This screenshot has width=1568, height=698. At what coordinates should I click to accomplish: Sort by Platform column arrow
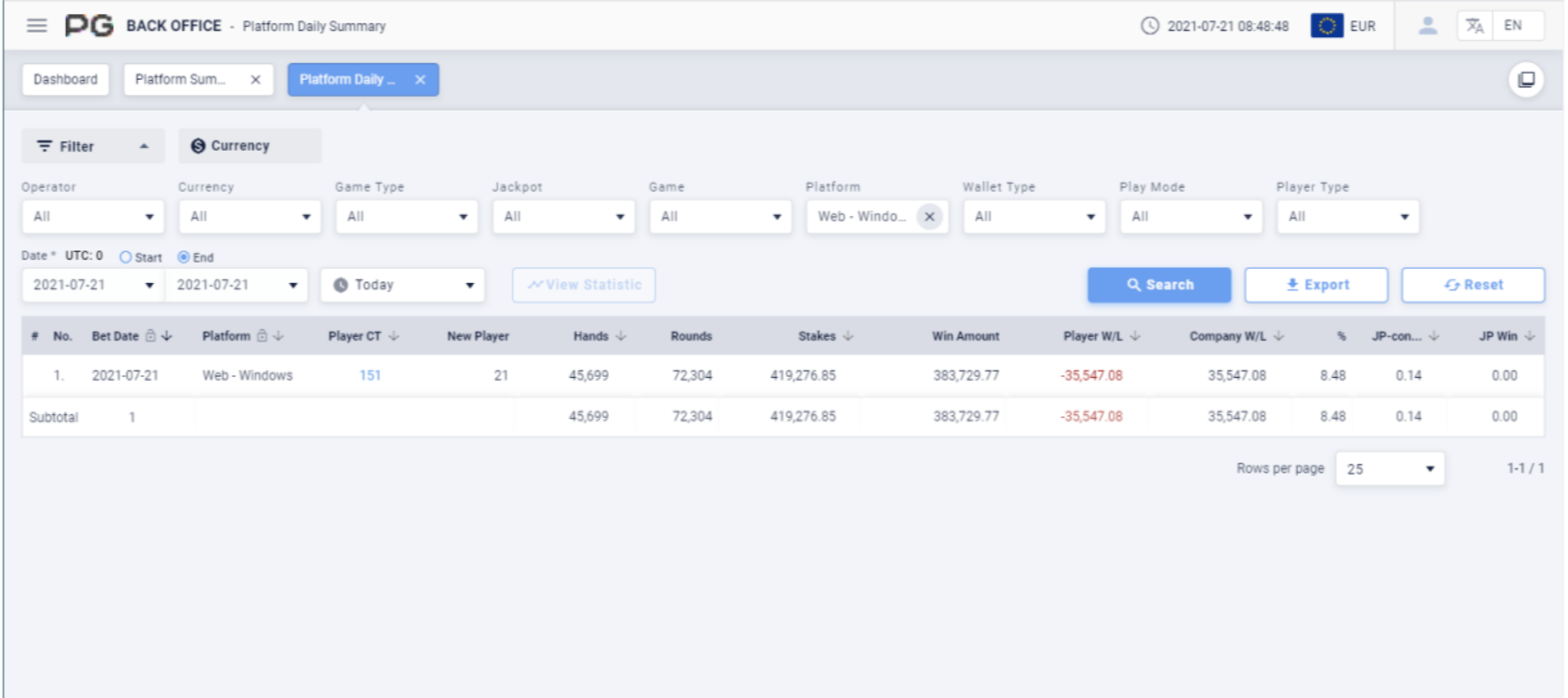click(278, 336)
